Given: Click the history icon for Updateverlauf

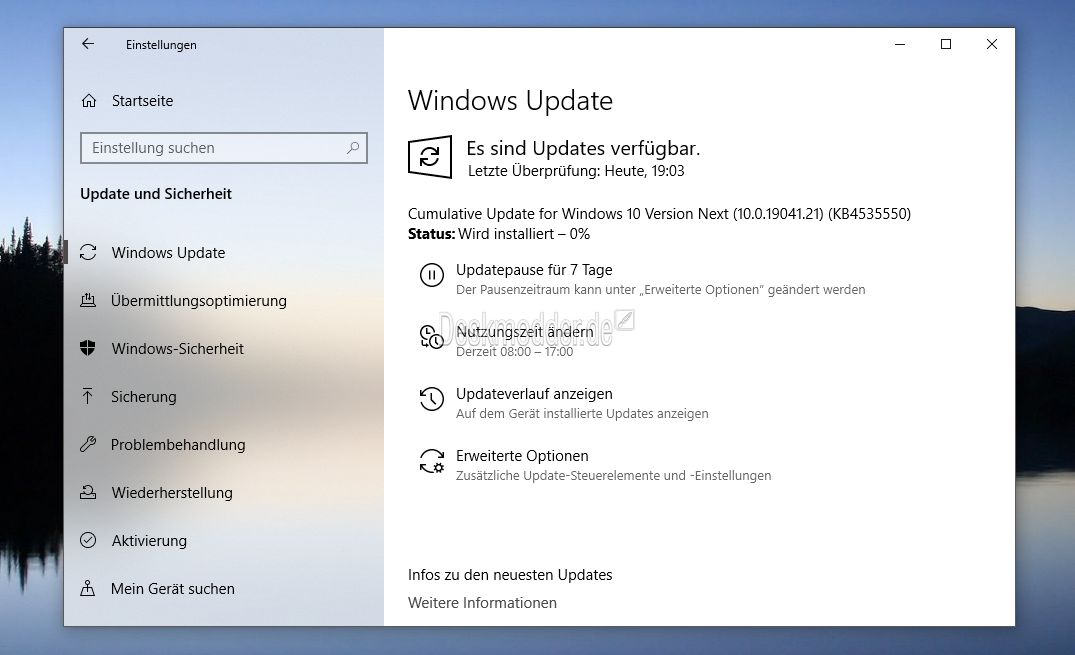Looking at the screenshot, I should 432,398.
